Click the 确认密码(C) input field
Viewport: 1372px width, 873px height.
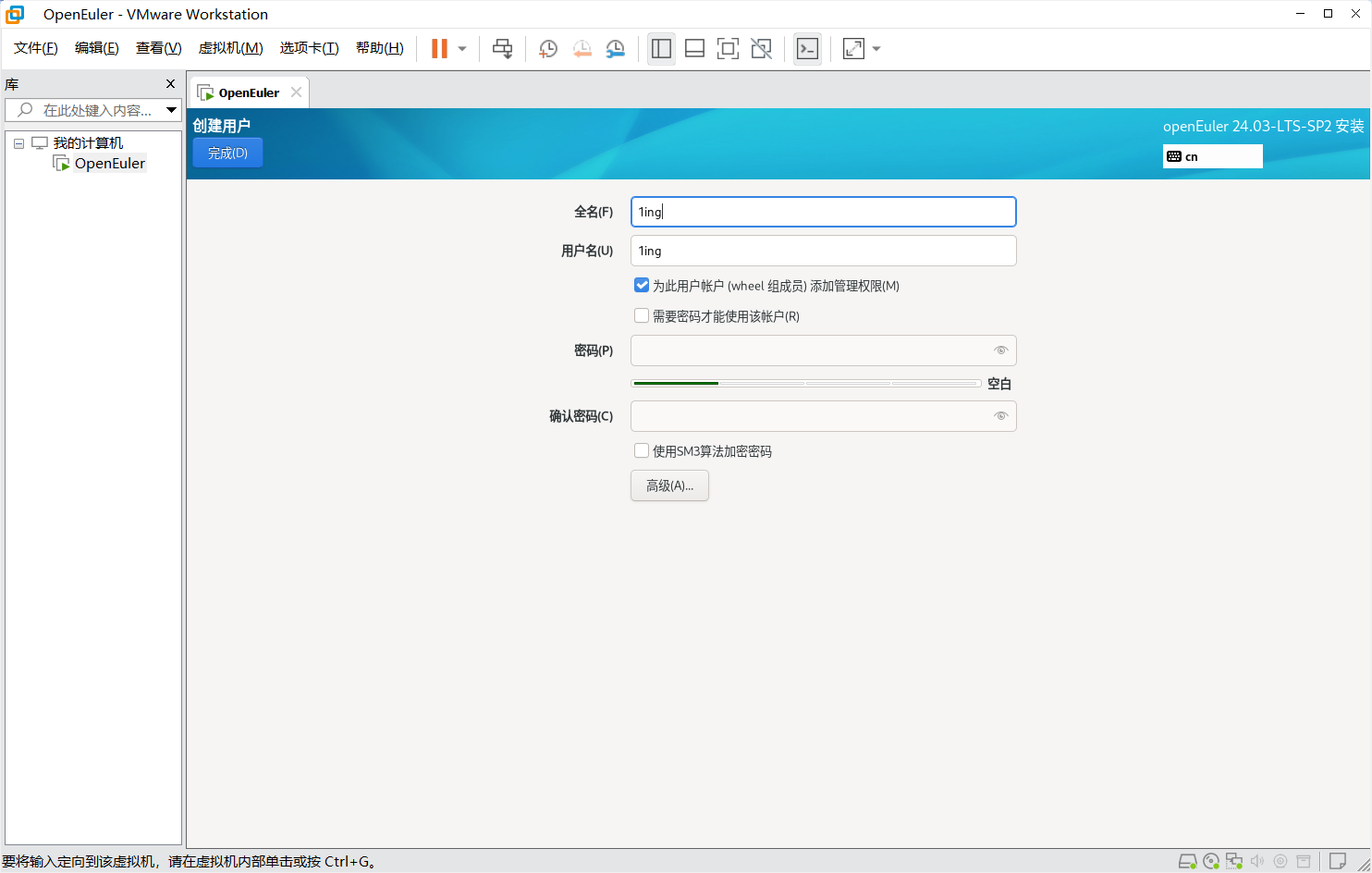click(x=823, y=416)
